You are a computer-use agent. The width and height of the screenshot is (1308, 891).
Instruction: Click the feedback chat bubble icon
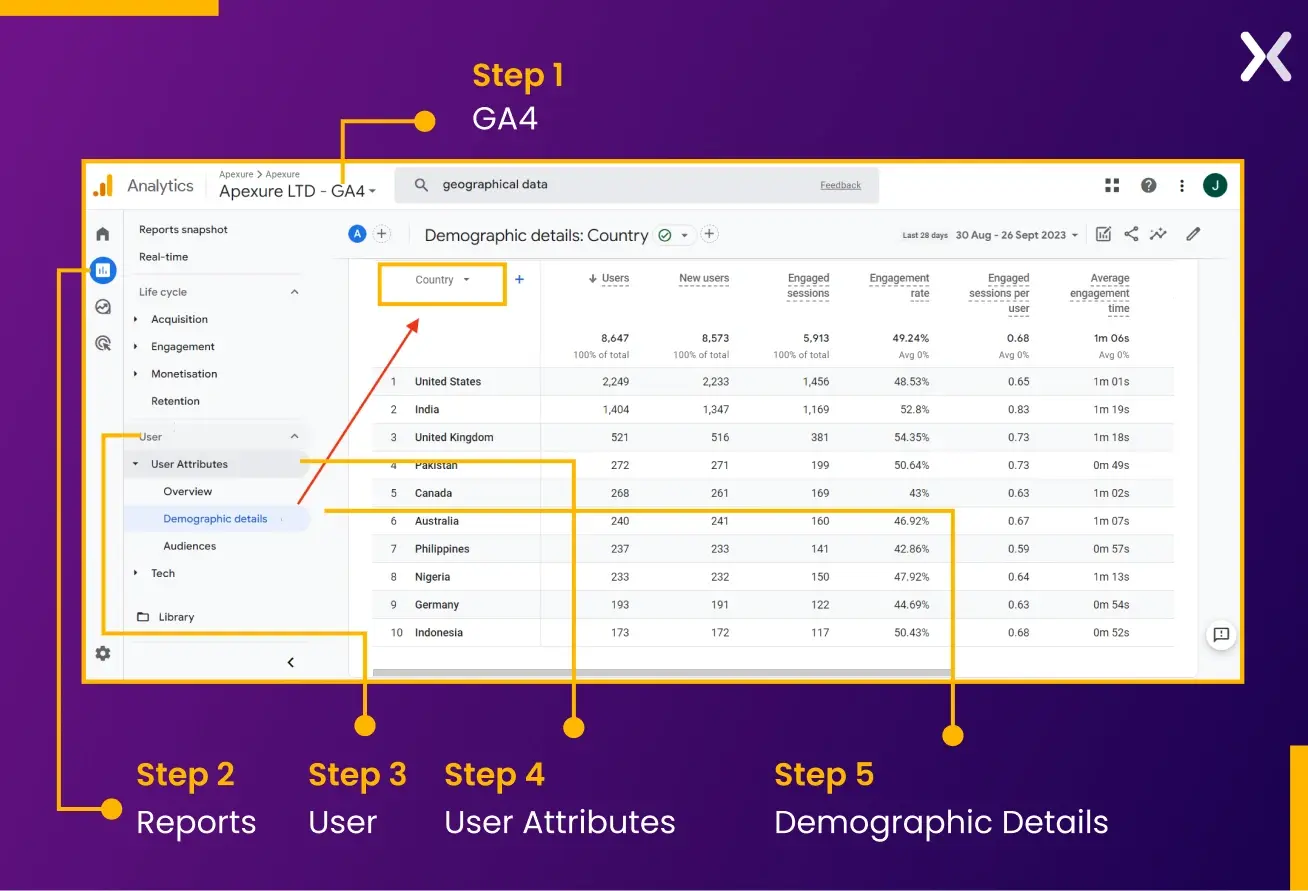pos(1221,635)
